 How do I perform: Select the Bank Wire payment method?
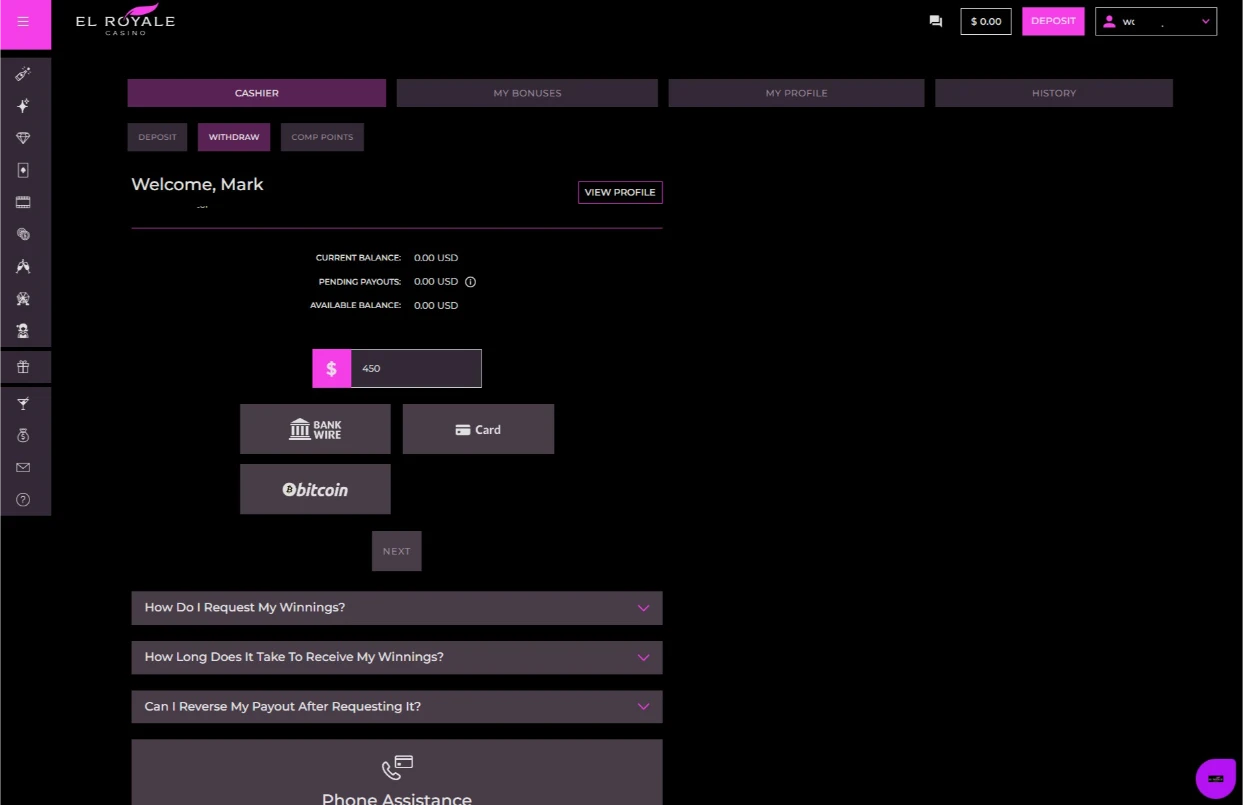point(315,429)
